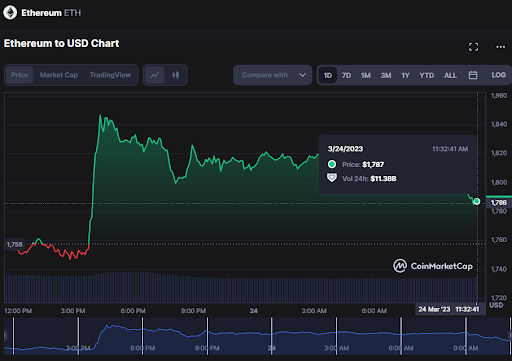512x361 pixels.
Task: Set chart range to 3M
Action: 386,75
